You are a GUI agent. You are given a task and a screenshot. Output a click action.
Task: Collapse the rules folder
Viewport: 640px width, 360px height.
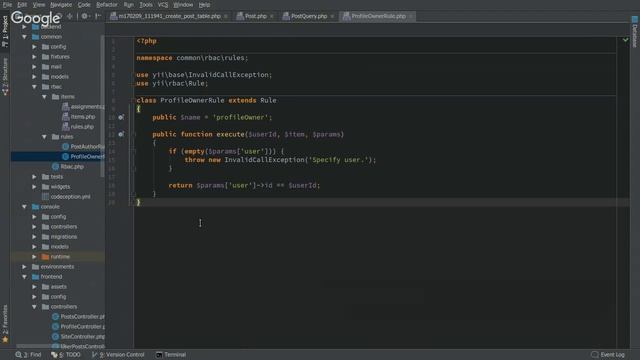point(44,137)
